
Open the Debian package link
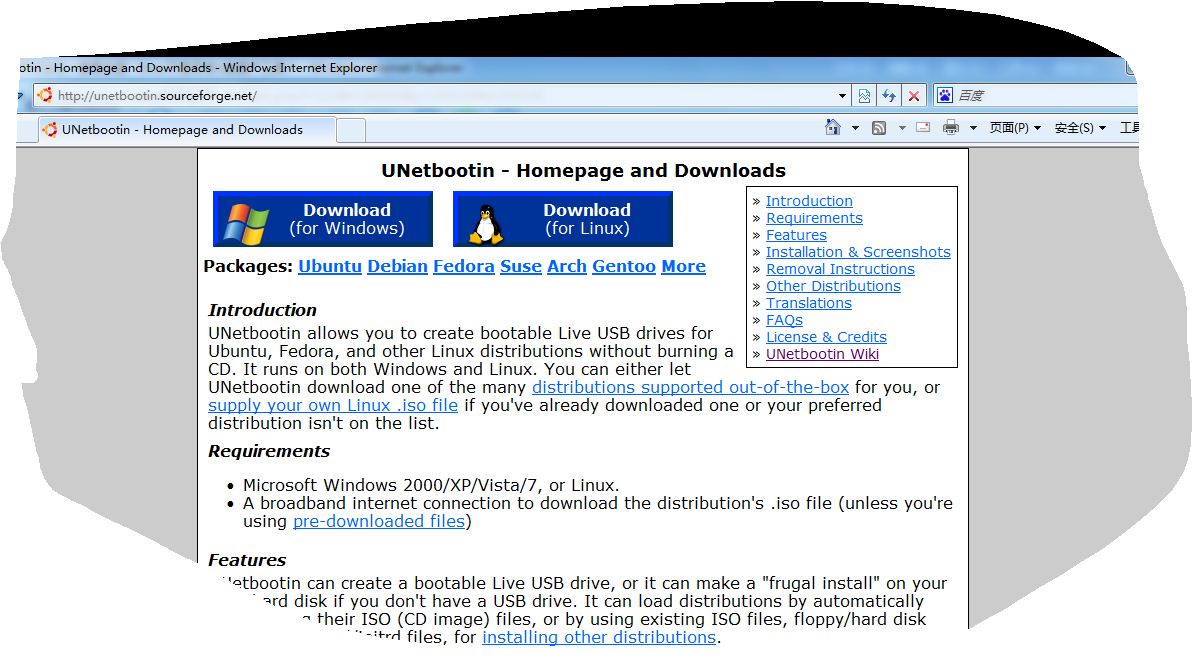[x=398, y=266]
